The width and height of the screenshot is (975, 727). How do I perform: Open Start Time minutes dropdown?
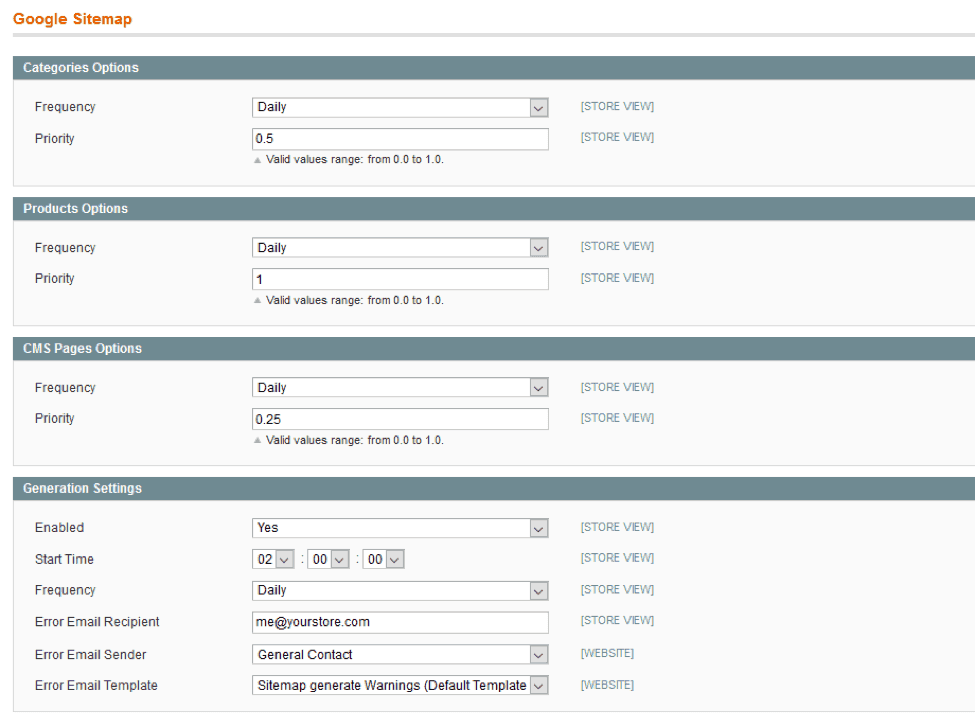[328, 559]
